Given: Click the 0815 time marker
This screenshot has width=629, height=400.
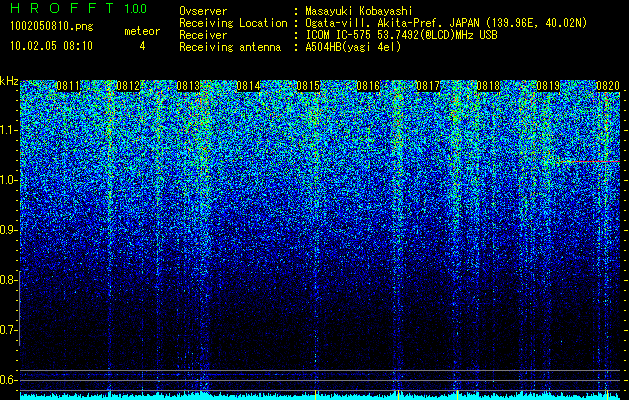Looking at the screenshot, I should 308,86.
